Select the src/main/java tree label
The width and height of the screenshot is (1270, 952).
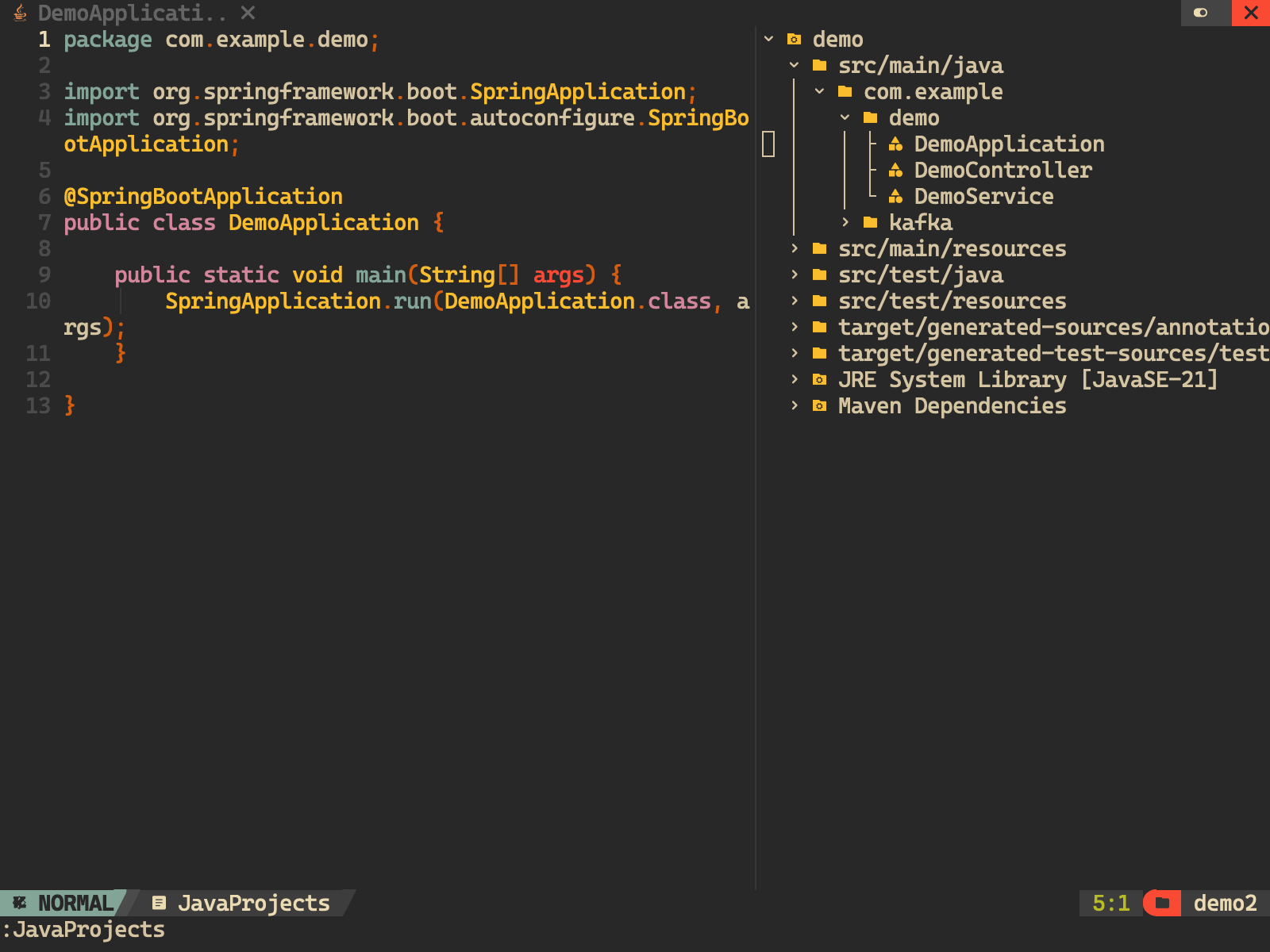pyautogui.click(x=921, y=65)
